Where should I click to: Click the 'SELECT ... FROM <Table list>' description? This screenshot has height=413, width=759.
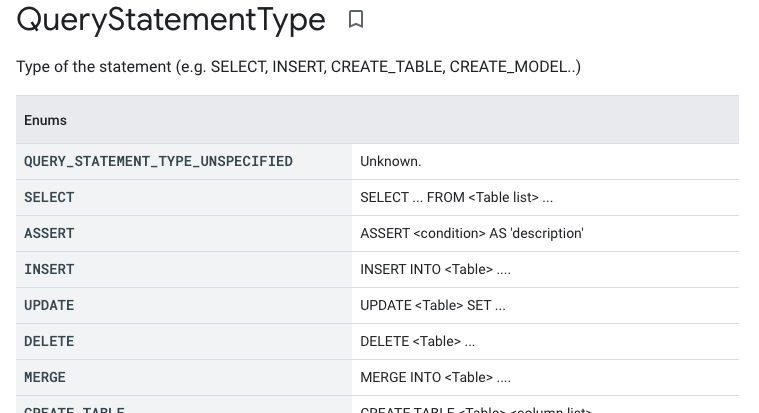pyautogui.click(x=456, y=197)
